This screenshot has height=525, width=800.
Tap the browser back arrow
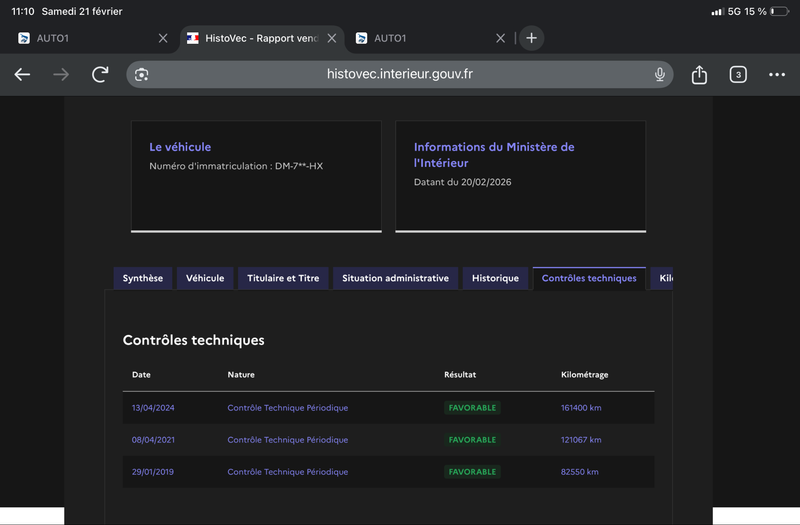point(22,75)
